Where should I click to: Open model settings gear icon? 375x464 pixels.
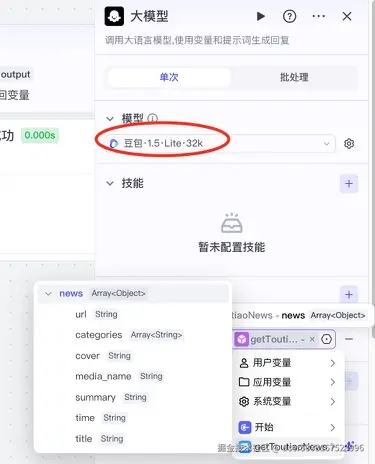coord(349,144)
